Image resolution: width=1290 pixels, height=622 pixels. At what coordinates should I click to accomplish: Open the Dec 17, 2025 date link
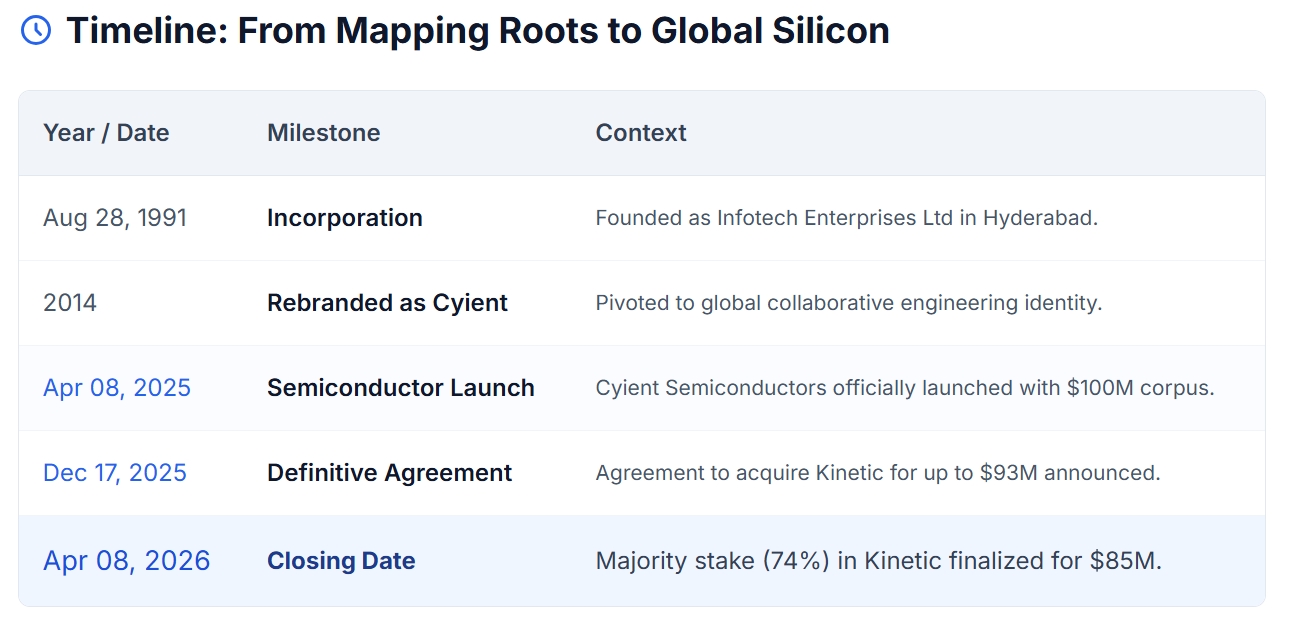(115, 473)
